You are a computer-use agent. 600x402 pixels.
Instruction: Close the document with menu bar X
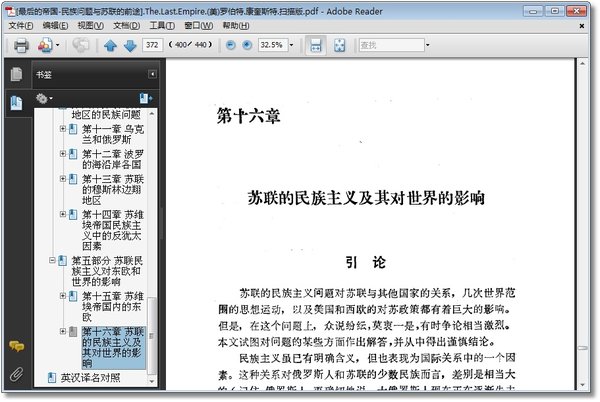tap(582, 26)
